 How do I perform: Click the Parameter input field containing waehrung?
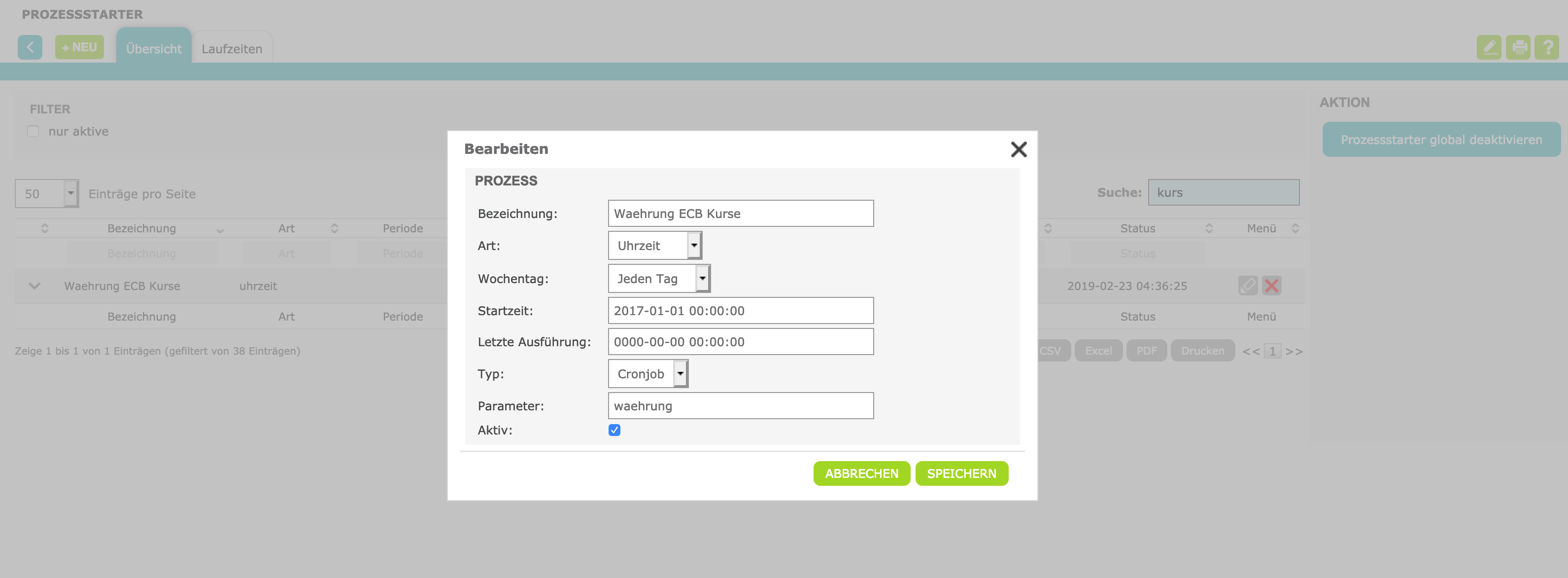point(740,405)
